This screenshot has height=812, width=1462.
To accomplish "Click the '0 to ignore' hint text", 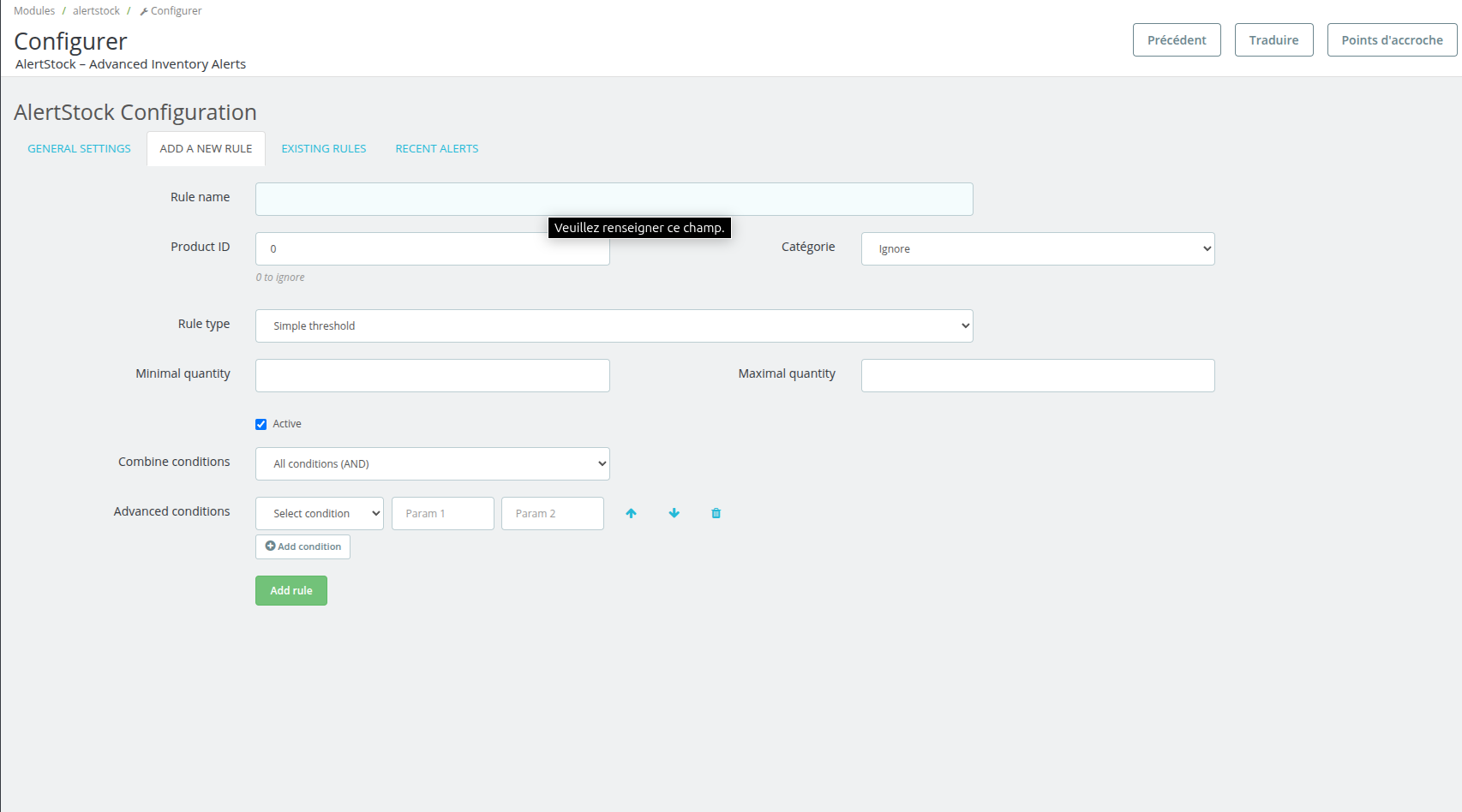I will pos(280,278).
